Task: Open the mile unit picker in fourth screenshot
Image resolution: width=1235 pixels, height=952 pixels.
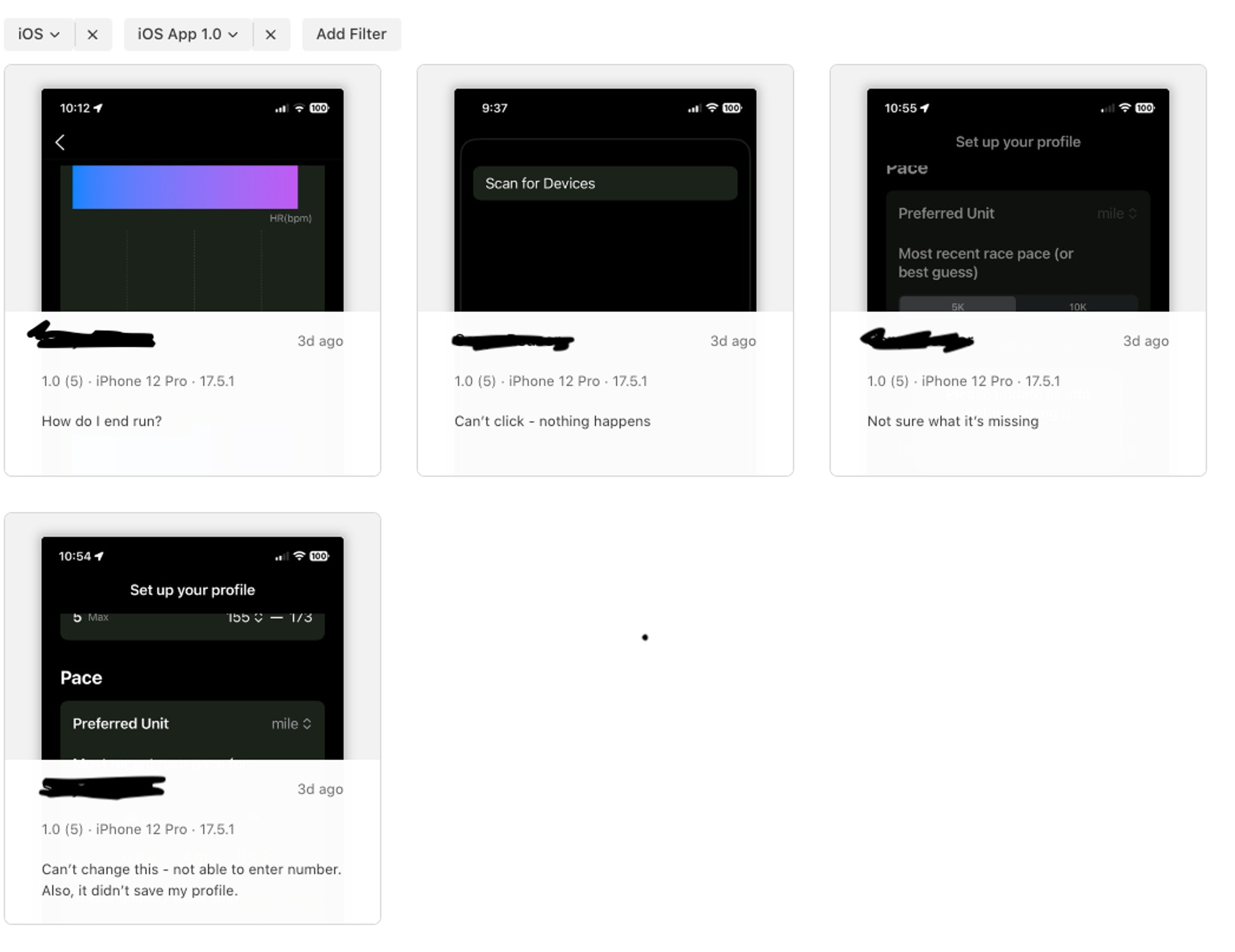Action: pyautogui.click(x=291, y=724)
